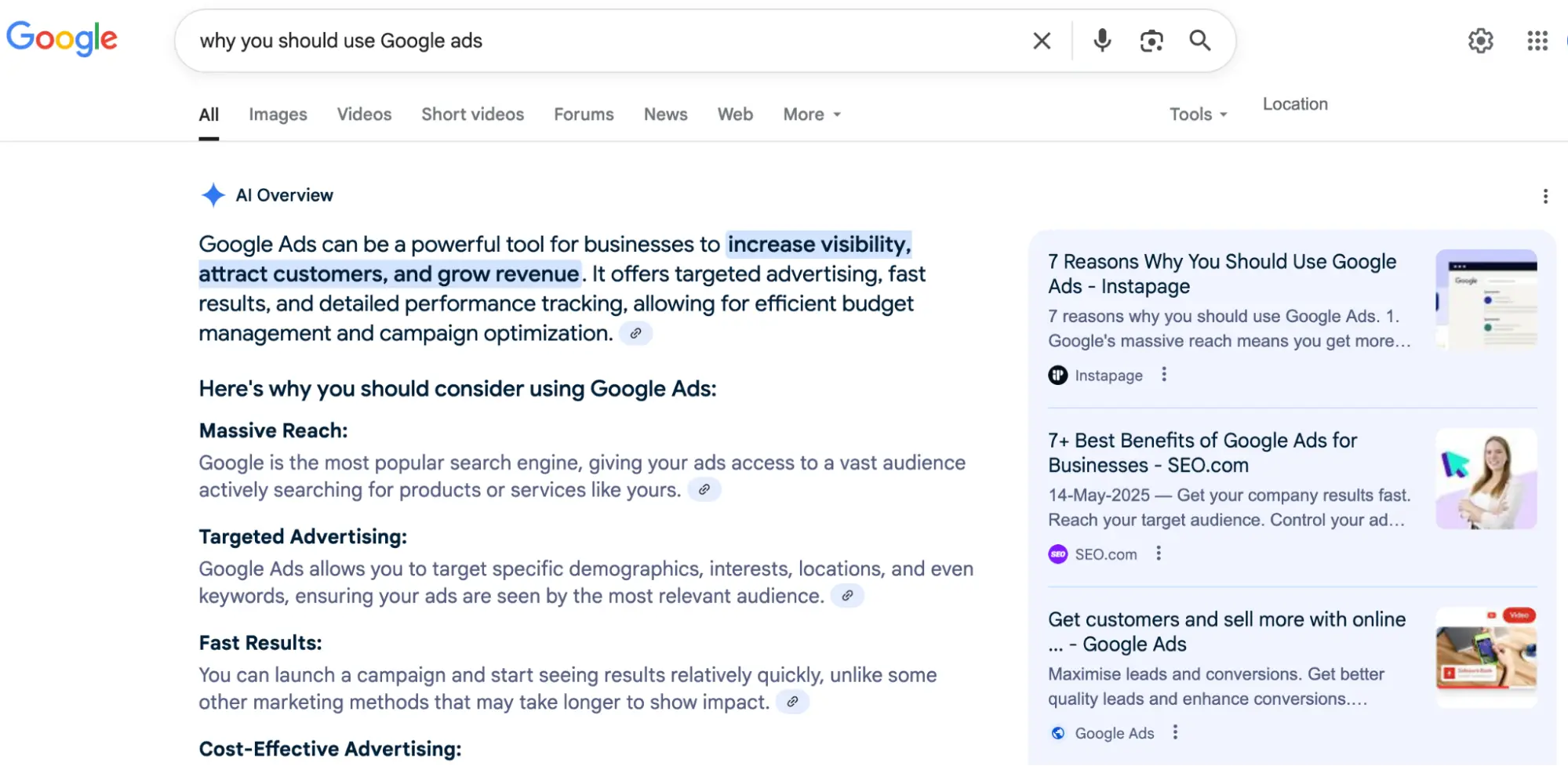Viewport: 1568px width, 766px height.
Task: Open the Instapage article thumbnail
Action: click(1486, 300)
